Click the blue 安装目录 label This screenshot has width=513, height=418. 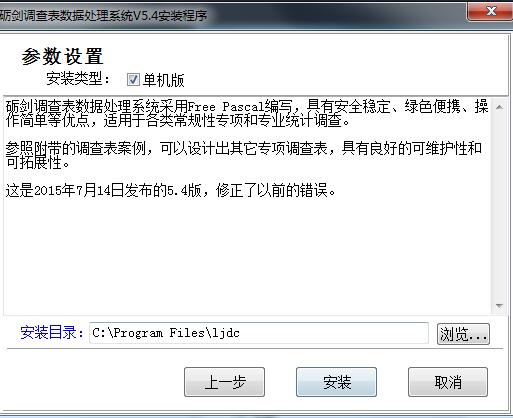pyautogui.click(x=52, y=332)
